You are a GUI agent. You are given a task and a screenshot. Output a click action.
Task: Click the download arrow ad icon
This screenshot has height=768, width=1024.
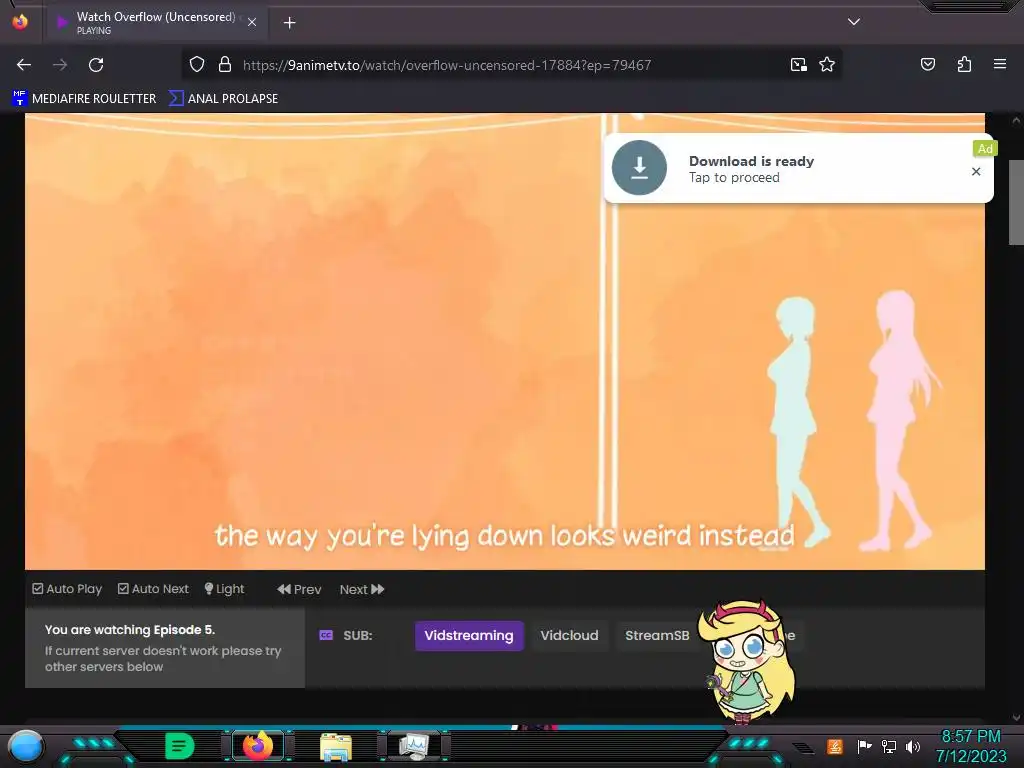[639, 168]
